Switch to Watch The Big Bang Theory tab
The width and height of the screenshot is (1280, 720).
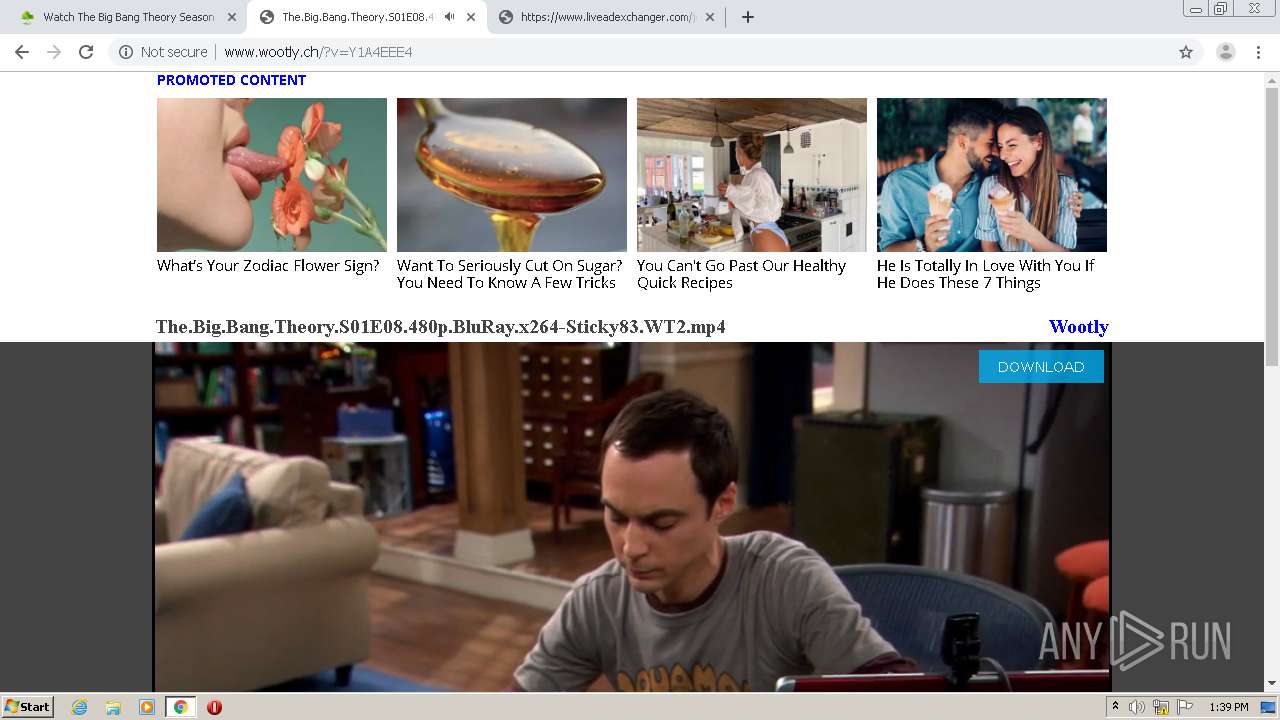128,17
